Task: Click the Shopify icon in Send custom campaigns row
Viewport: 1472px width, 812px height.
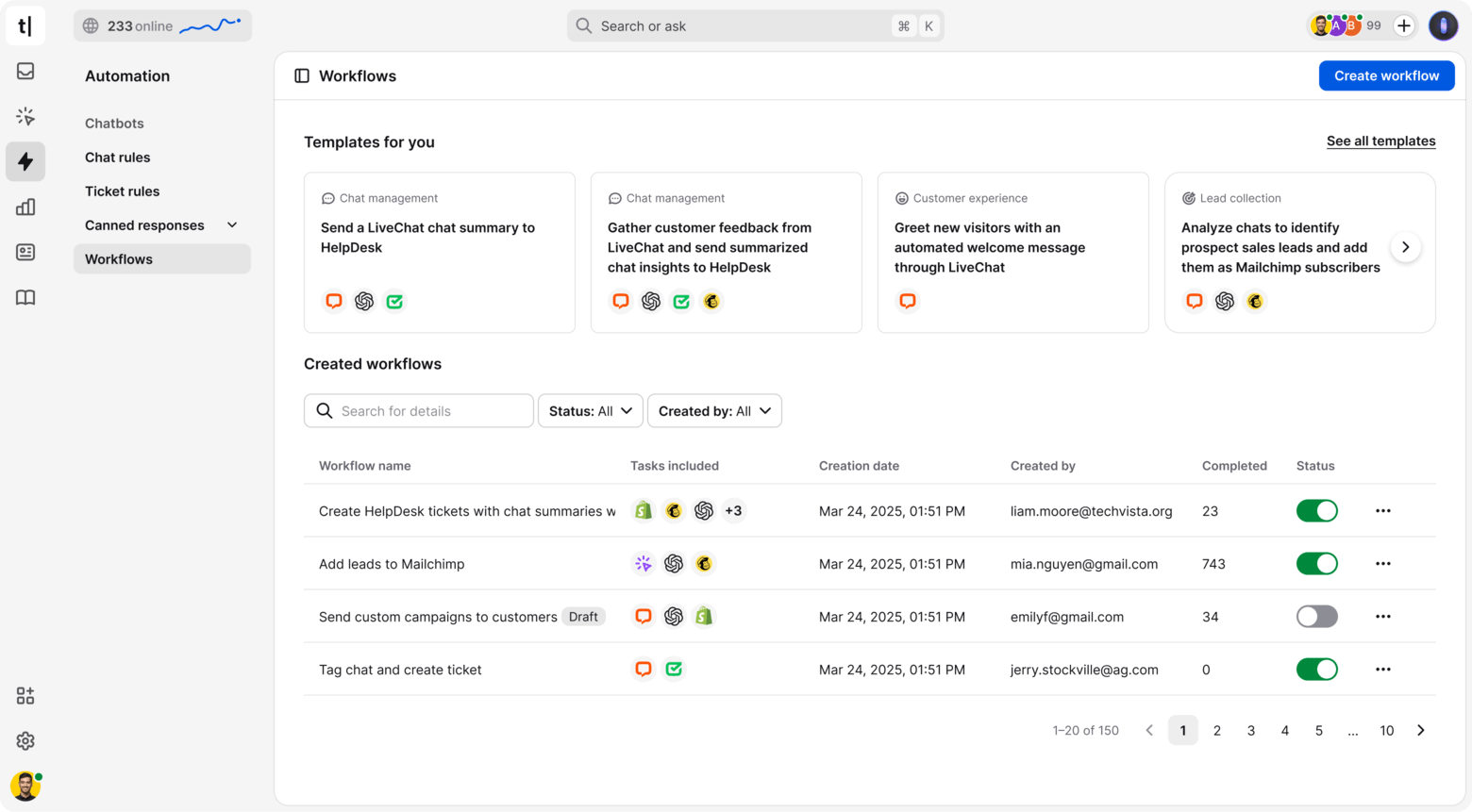Action: [704, 616]
